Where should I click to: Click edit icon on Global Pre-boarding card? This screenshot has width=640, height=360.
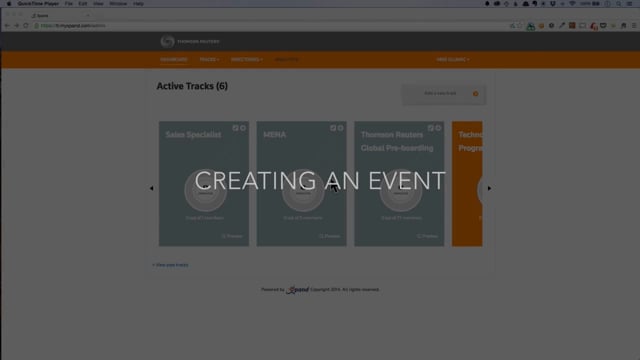pos(431,128)
